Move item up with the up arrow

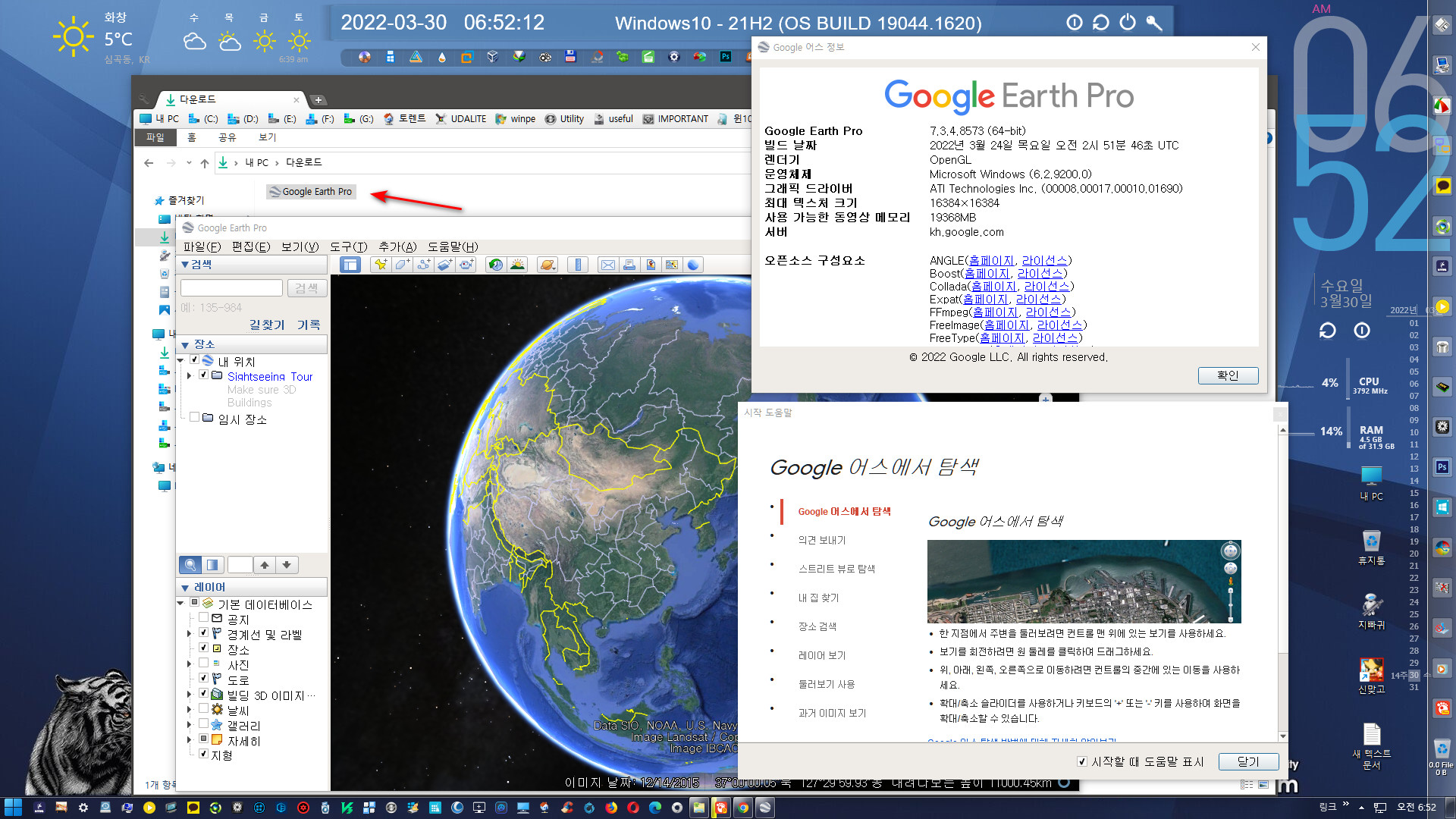(264, 564)
